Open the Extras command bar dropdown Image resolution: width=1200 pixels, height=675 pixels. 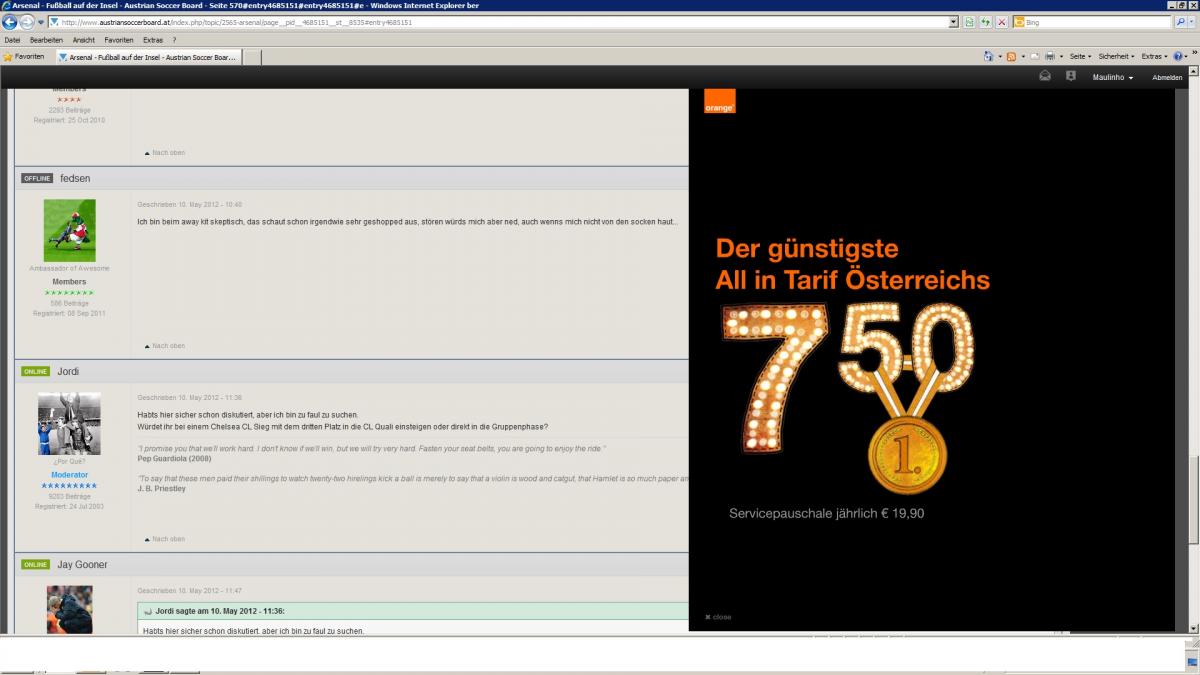click(x=1155, y=57)
